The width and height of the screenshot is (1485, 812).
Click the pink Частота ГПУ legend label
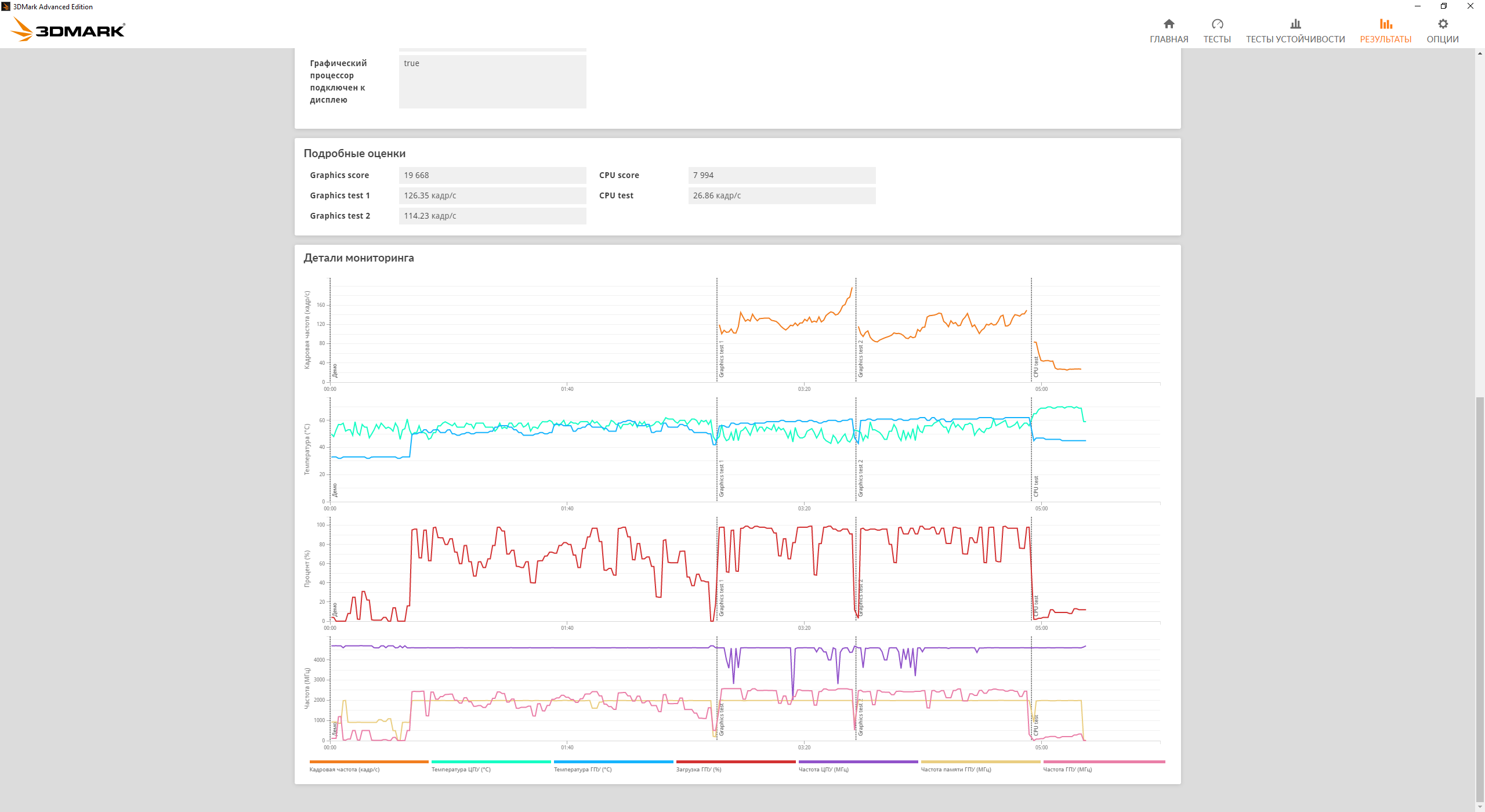pos(1067,769)
